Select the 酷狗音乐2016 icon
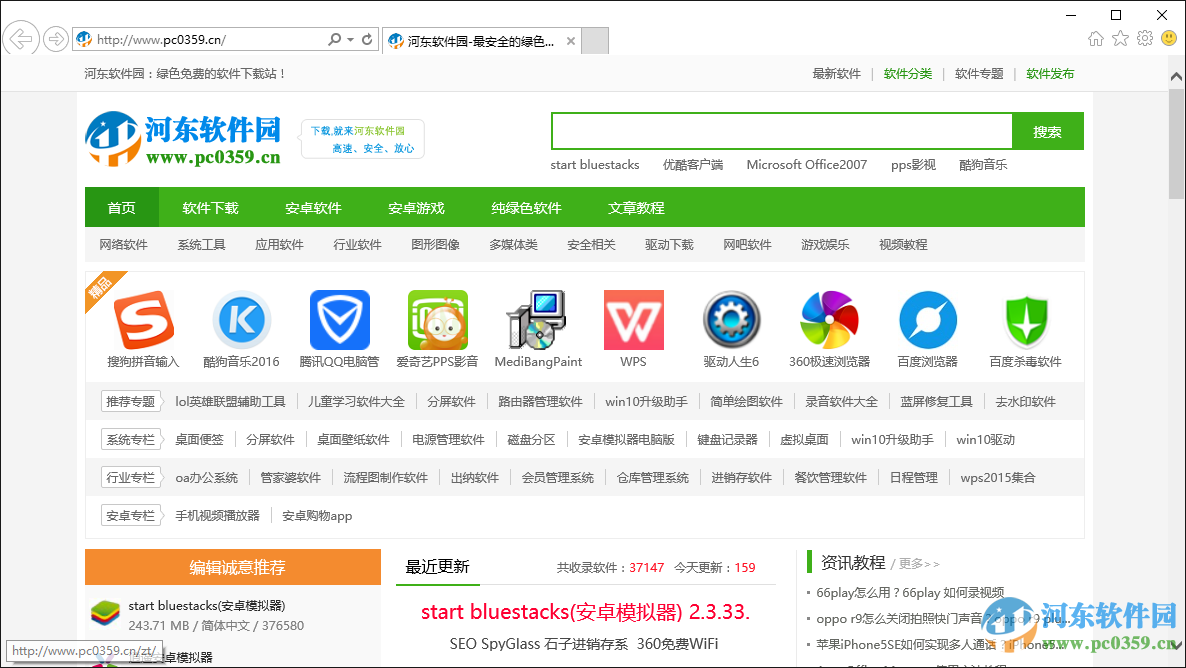This screenshot has width=1186, height=668. 241,318
